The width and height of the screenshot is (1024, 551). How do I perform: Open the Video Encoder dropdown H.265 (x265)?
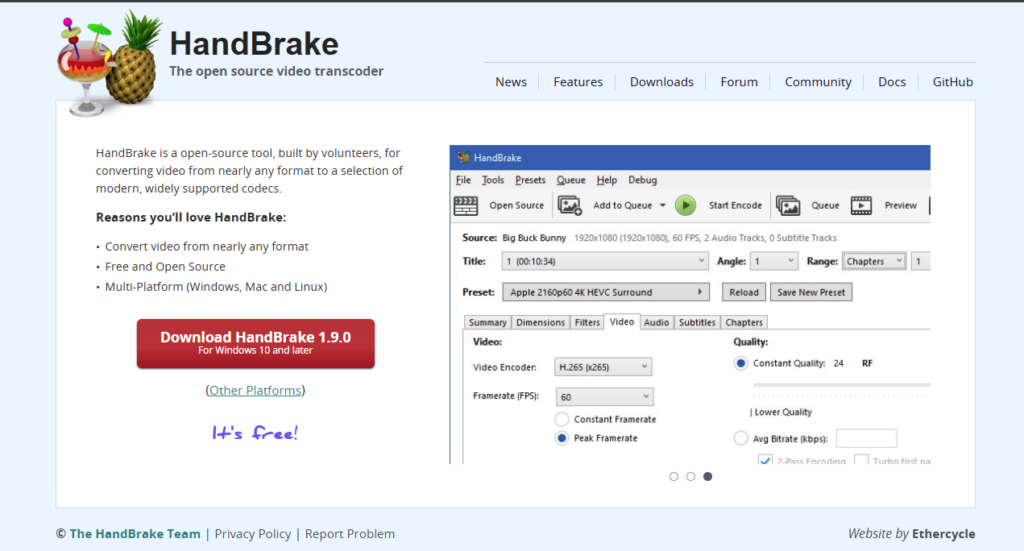[603, 367]
